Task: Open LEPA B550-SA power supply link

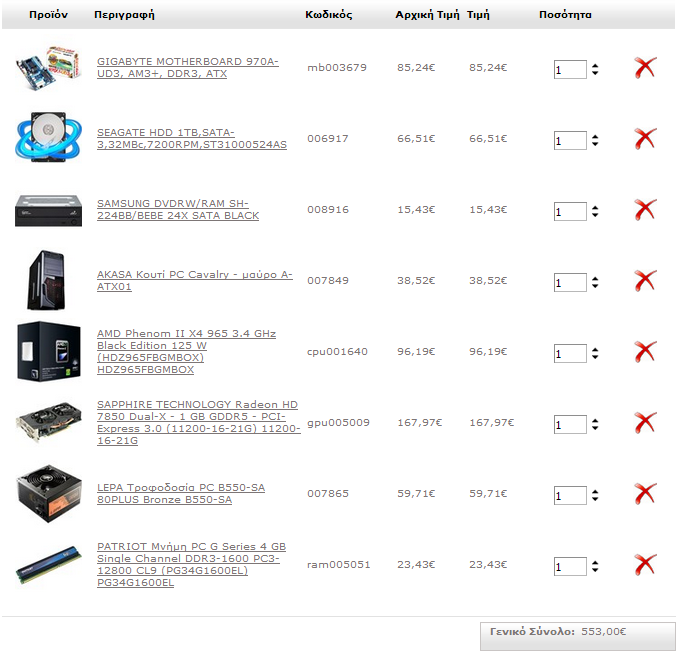Action: 181,494
